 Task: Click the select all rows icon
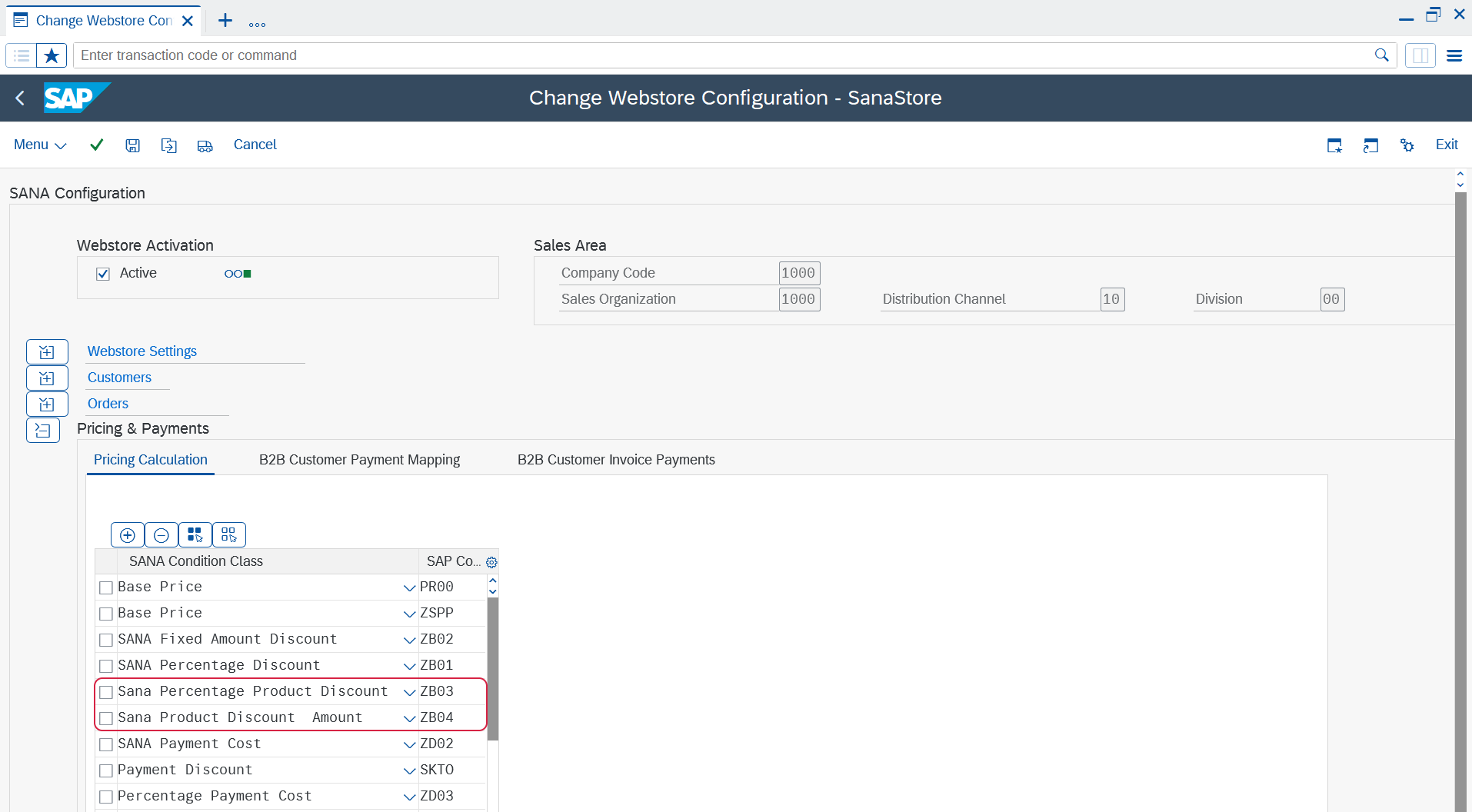(195, 535)
